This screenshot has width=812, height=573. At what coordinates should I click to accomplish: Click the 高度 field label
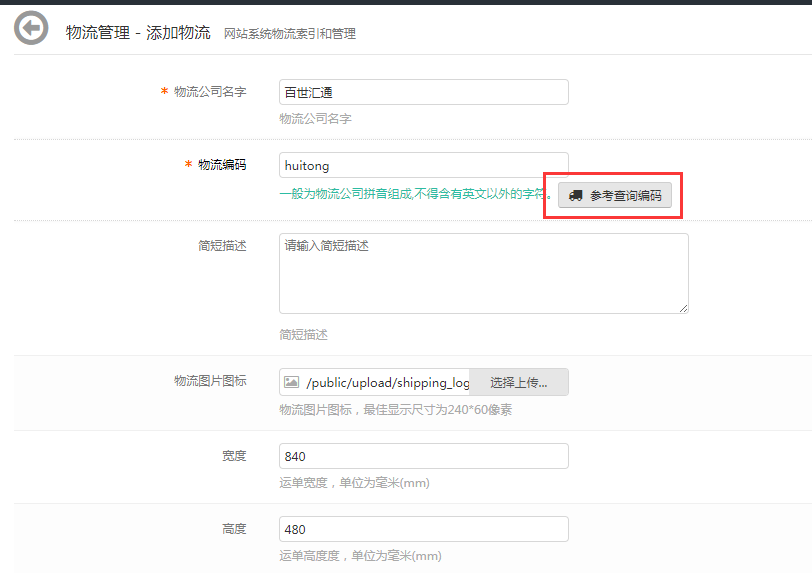[233, 529]
